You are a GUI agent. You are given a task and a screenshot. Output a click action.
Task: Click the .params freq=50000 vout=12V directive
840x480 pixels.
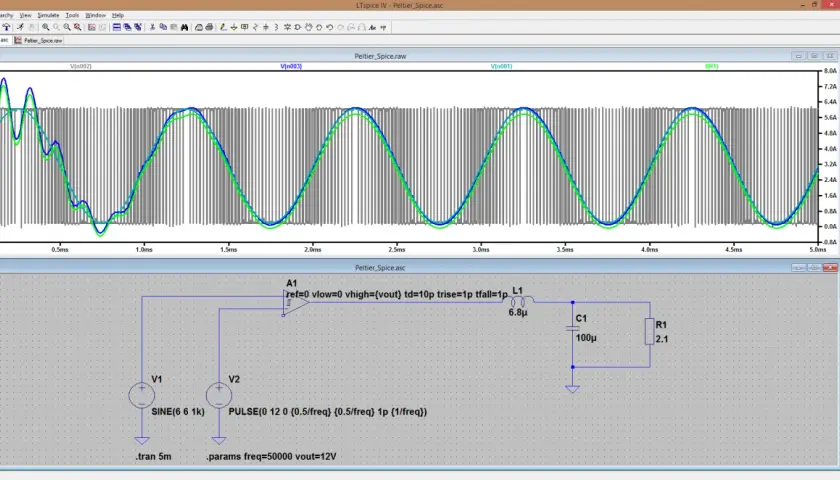272,457
